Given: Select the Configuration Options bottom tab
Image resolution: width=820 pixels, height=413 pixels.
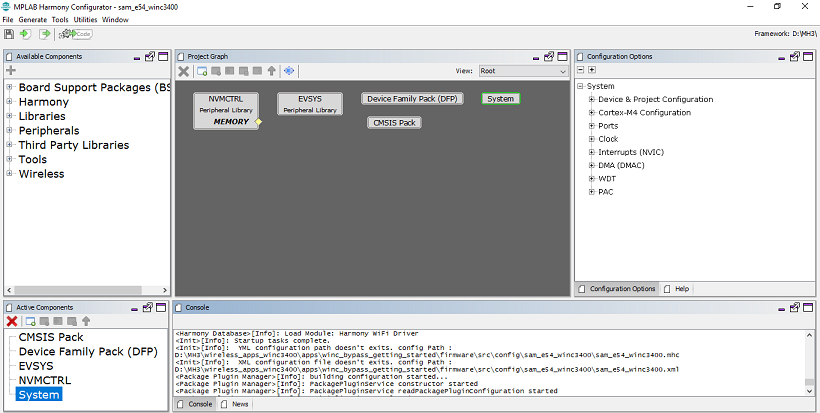Looking at the screenshot, I should click(617, 289).
